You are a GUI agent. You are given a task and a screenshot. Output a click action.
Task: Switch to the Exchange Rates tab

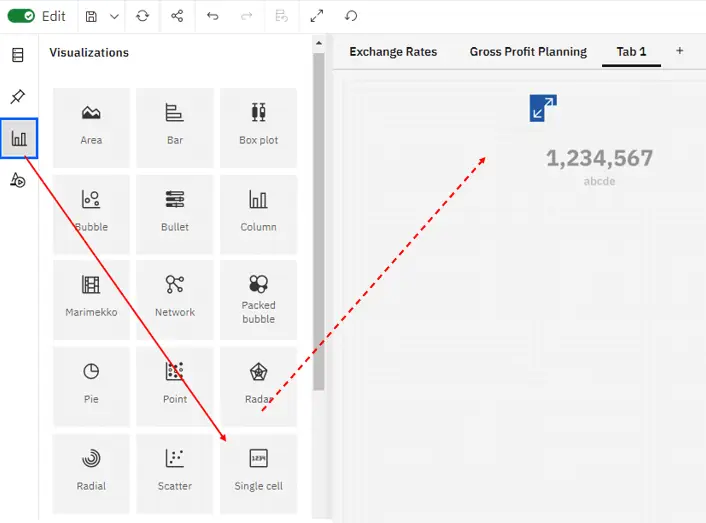[x=393, y=52]
